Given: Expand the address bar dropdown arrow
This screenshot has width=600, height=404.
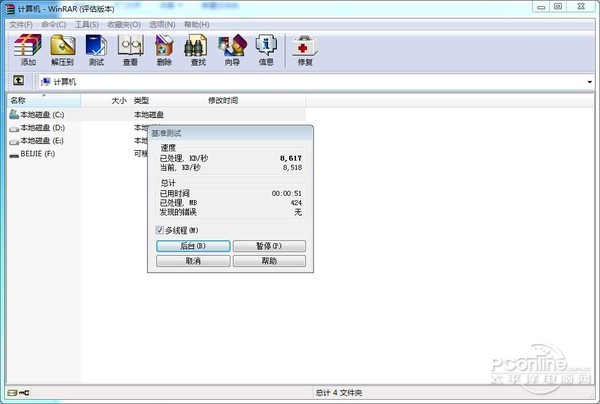Looking at the screenshot, I should pos(589,82).
